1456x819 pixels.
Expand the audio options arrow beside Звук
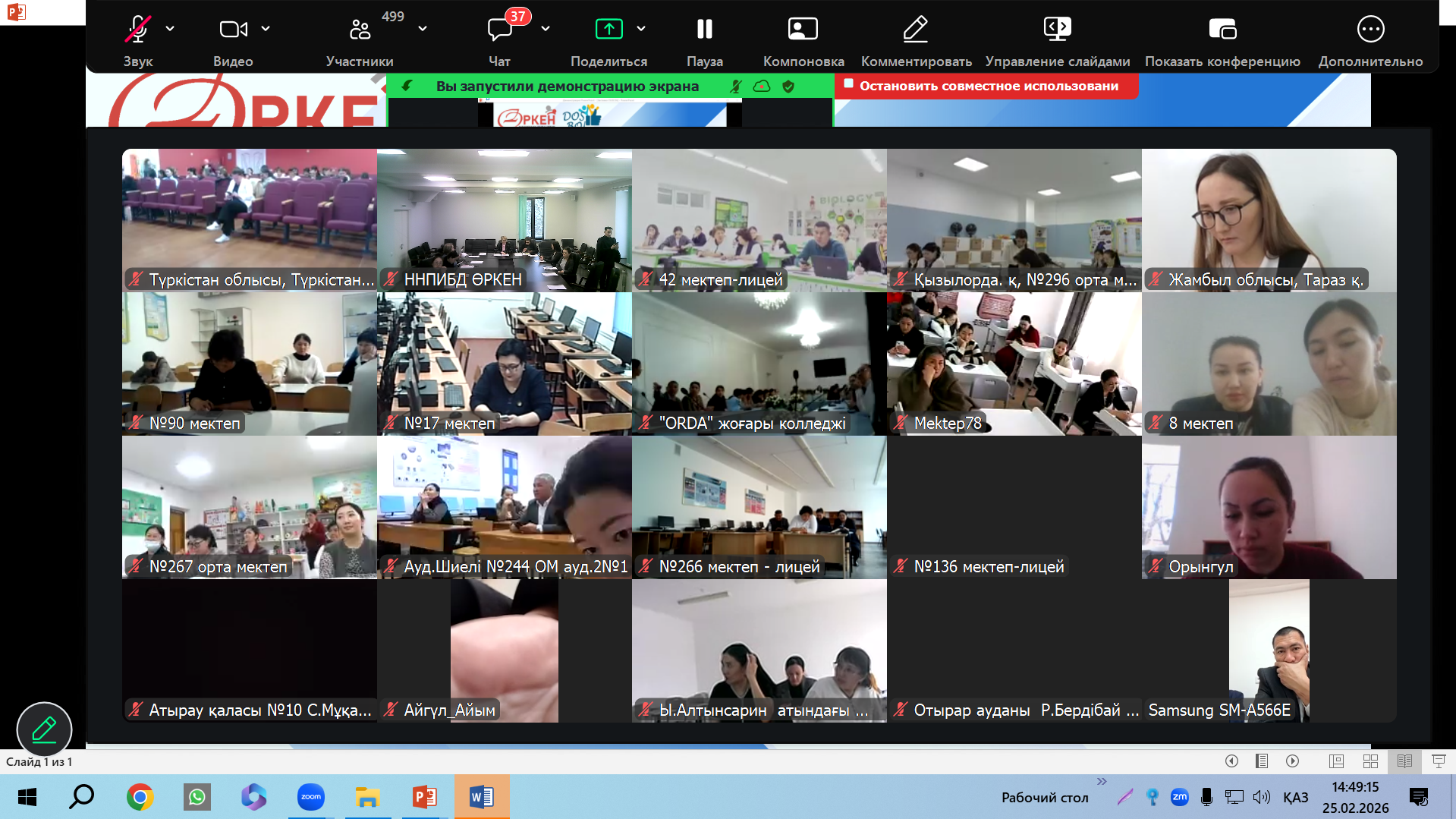pos(170,29)
